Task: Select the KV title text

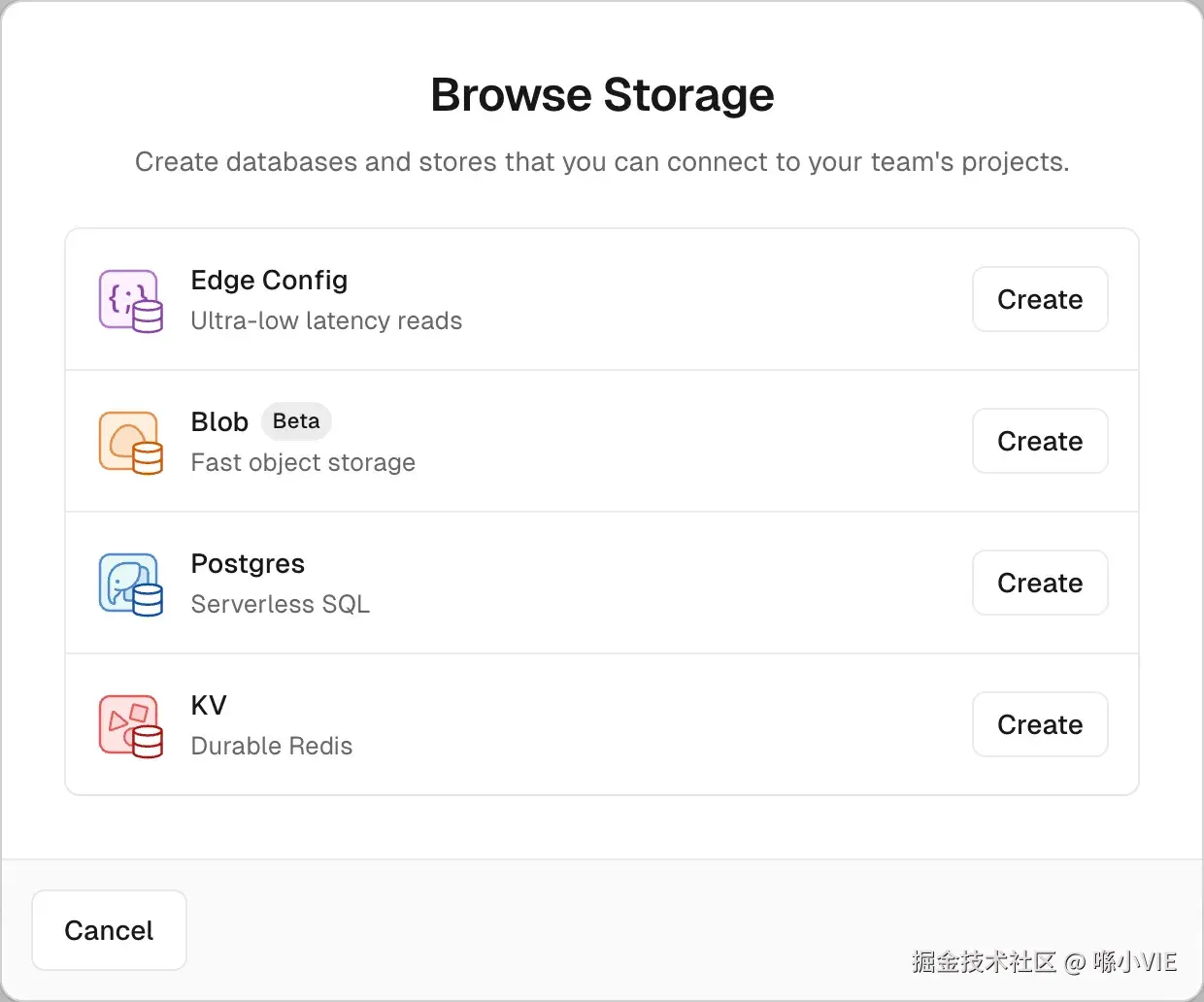Action: point(209,706)
